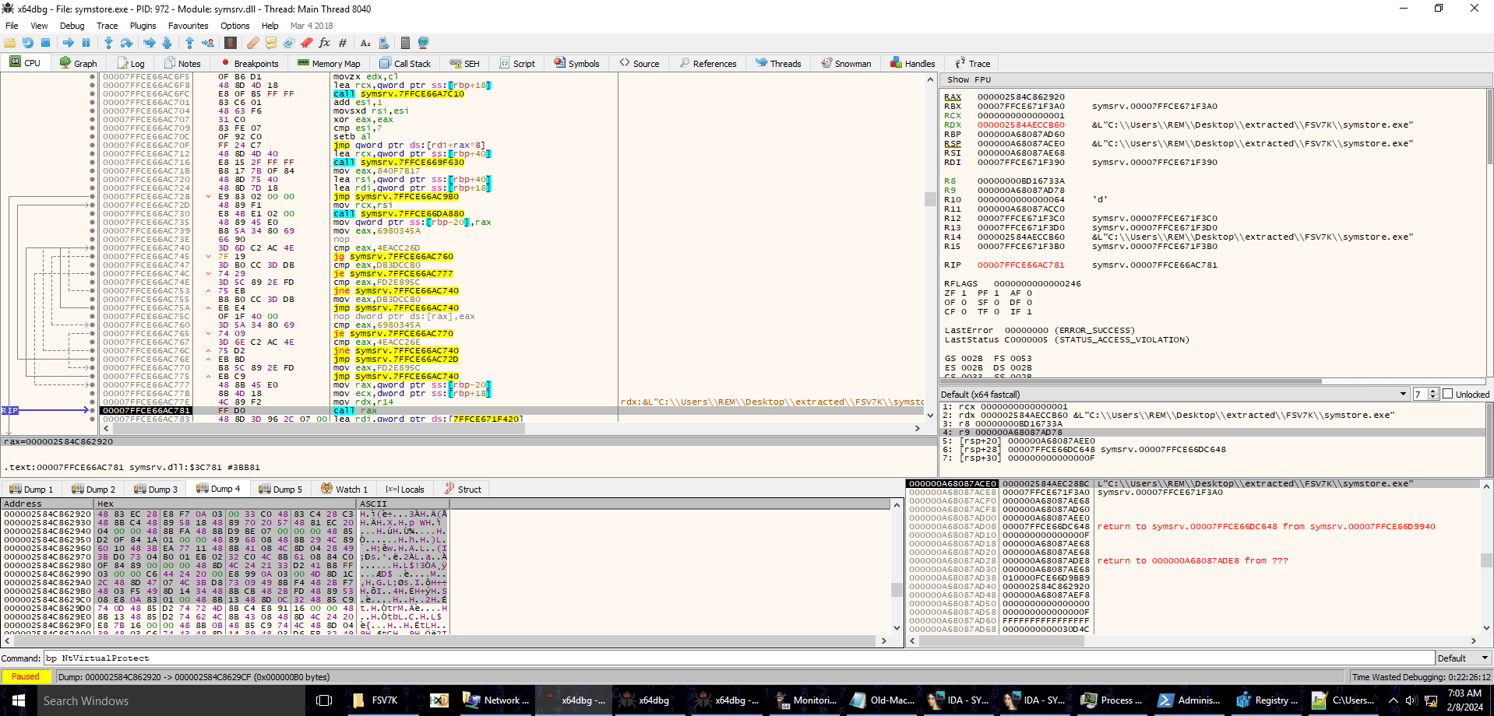This screenshot has height=716, width=1494.
Task: Click the Step Into toolbar icon
Action: coord(108,43)
